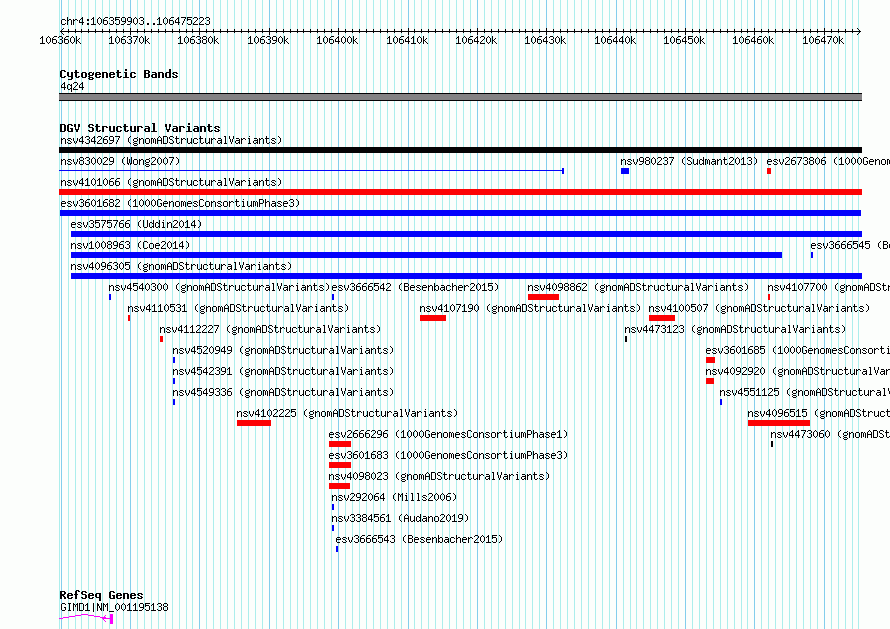This screenshot has height=629, width=890.
Task: Click the esv2666296 1000GenomesConsortiumPhase1 label
Action: (448, 434)
